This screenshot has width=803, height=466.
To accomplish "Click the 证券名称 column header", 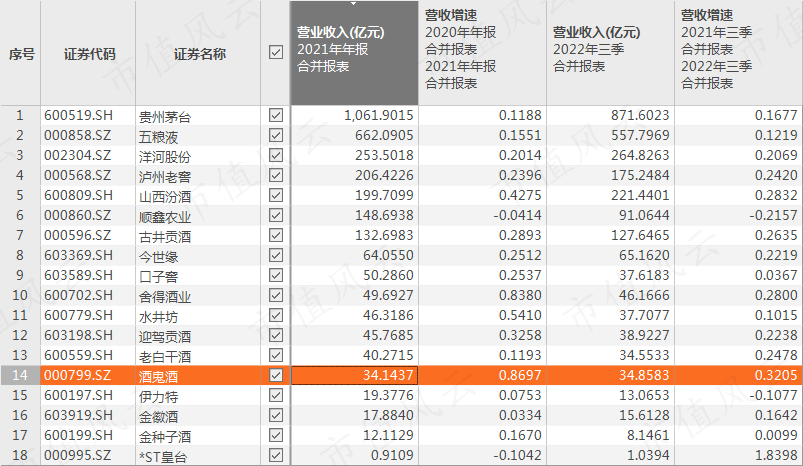I will click(198, 53).
